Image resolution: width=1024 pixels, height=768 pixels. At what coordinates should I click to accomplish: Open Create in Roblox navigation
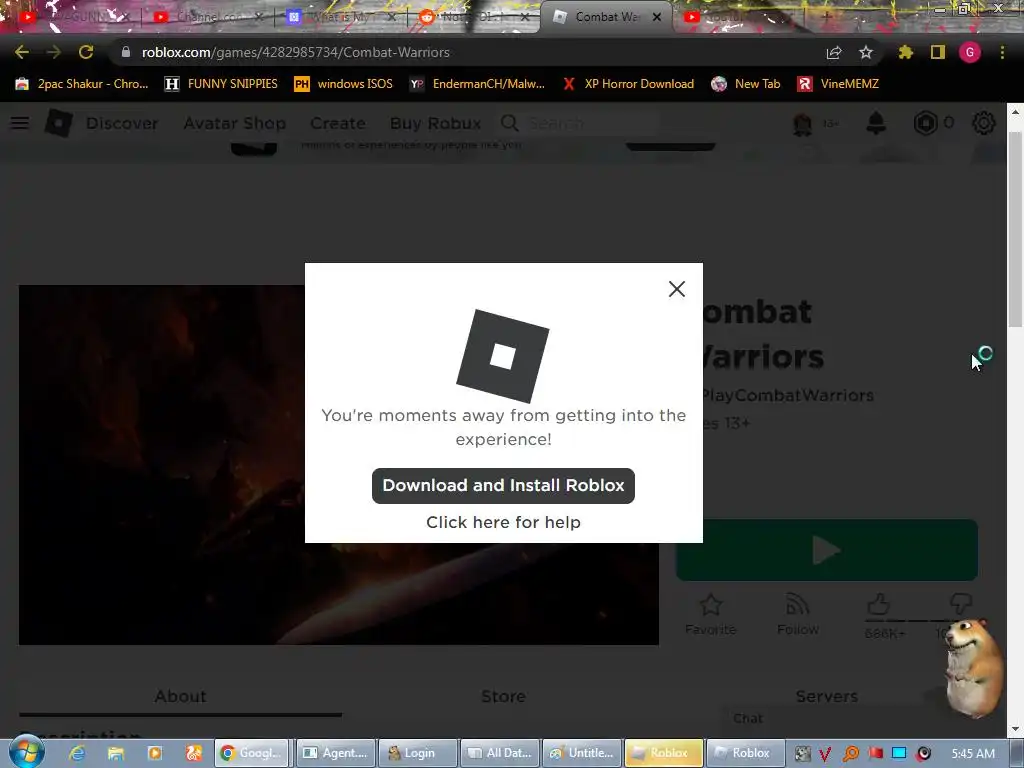pos(338,123)
